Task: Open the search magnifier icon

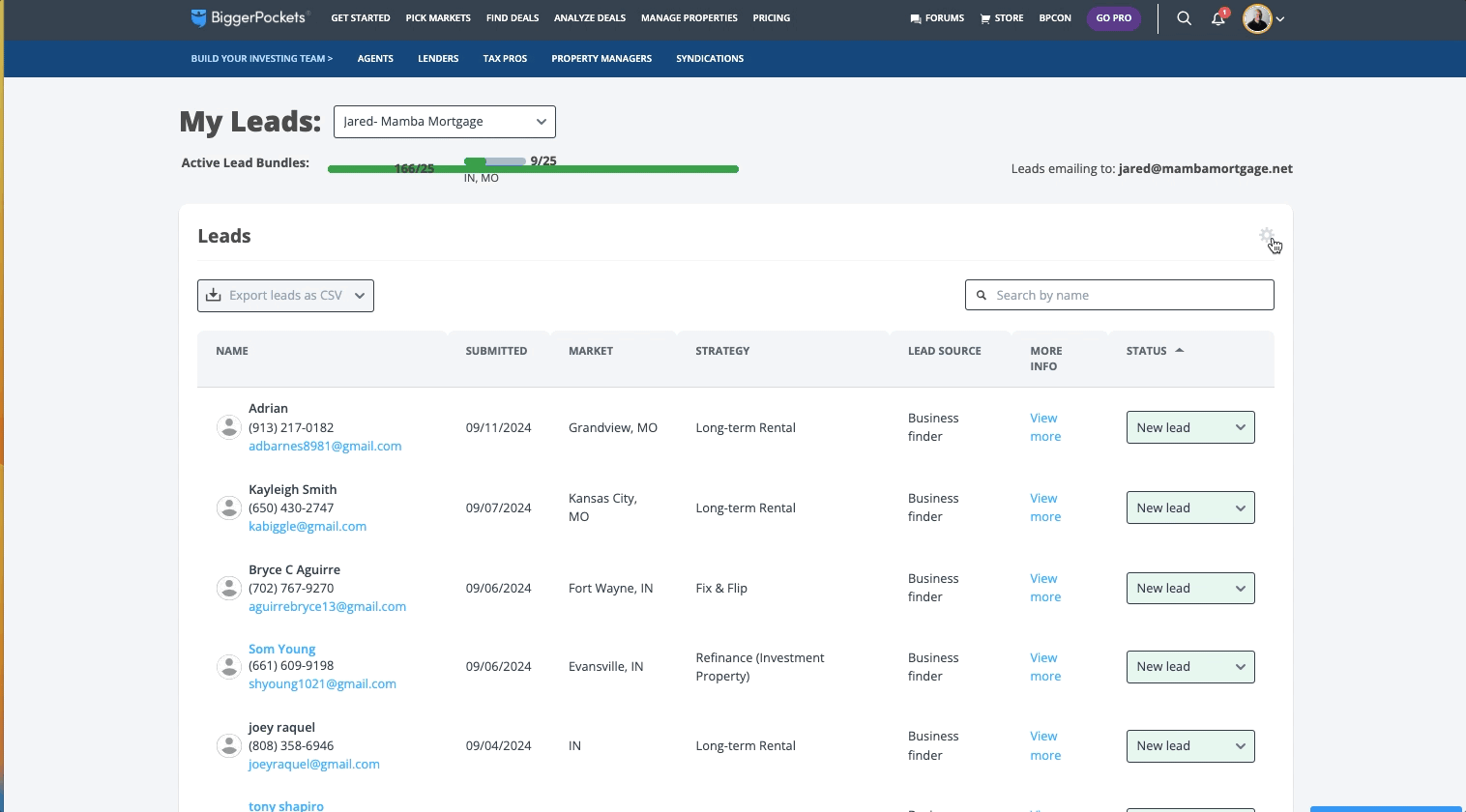Action: (1184, 18)
